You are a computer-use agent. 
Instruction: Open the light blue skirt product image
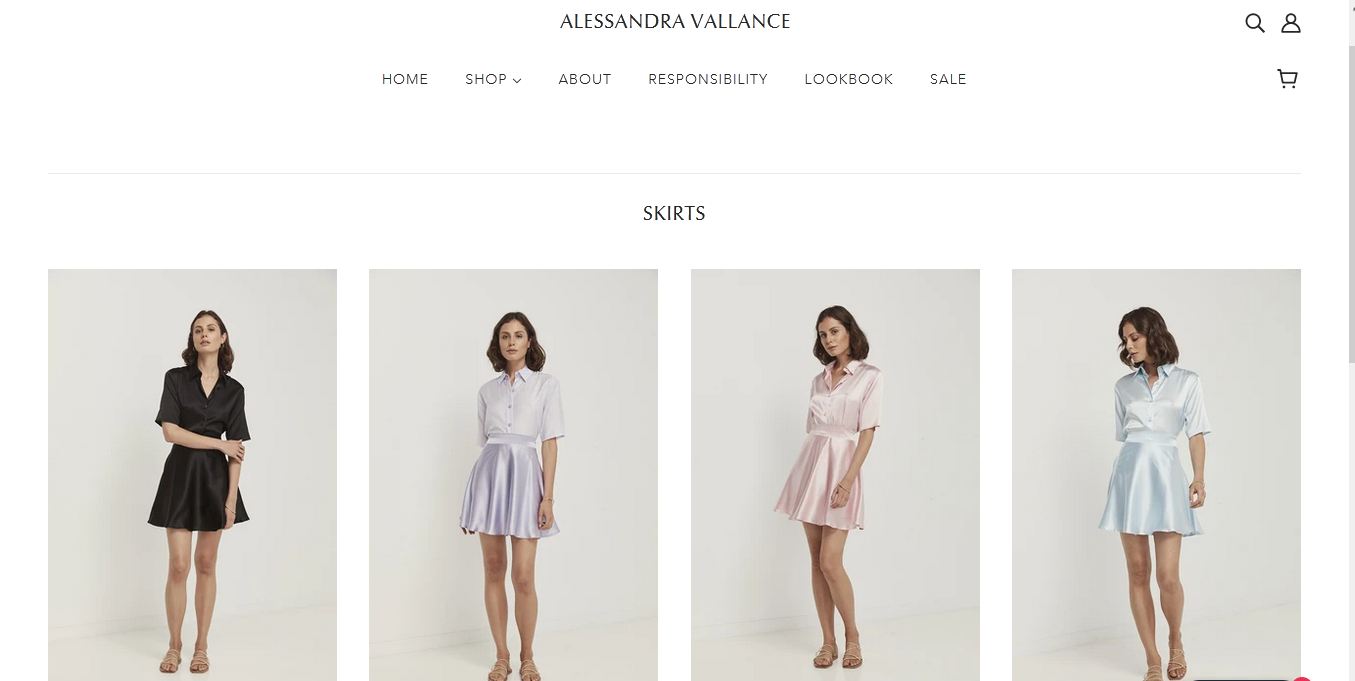click(1156, 475)
